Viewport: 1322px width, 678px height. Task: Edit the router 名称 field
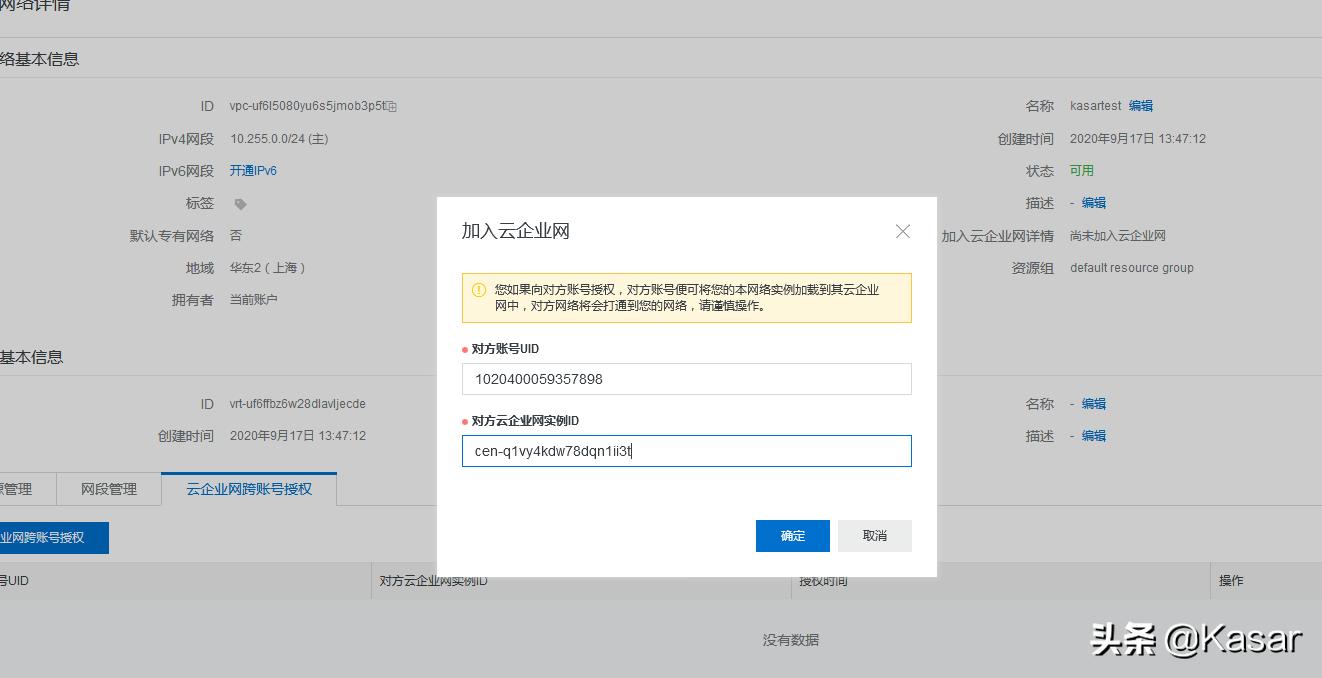[1093, 403]
